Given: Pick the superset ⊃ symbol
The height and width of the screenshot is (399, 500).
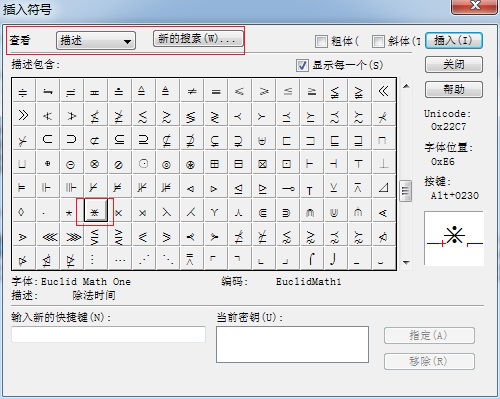Looking at the screenshot, I should click(71, 139).
